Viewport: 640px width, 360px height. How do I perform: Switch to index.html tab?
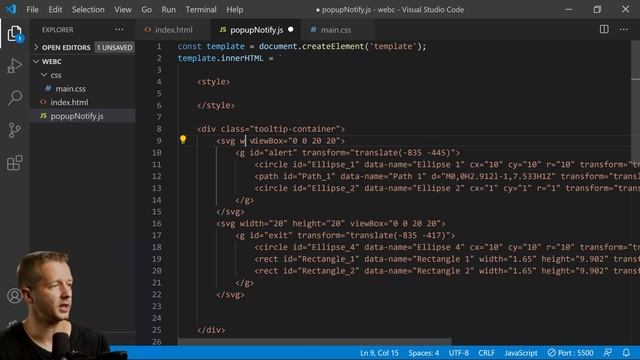click(173, 30)
